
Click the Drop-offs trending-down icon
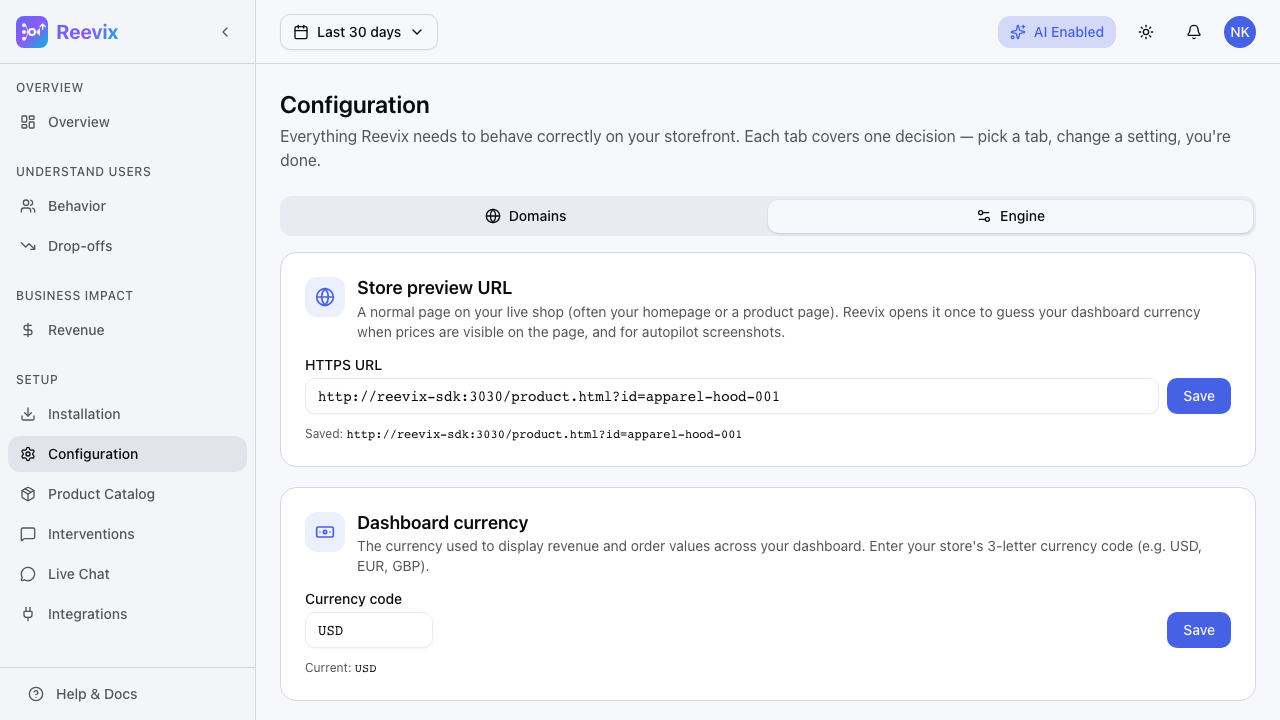pyautogui.click(x=28, y=246)
